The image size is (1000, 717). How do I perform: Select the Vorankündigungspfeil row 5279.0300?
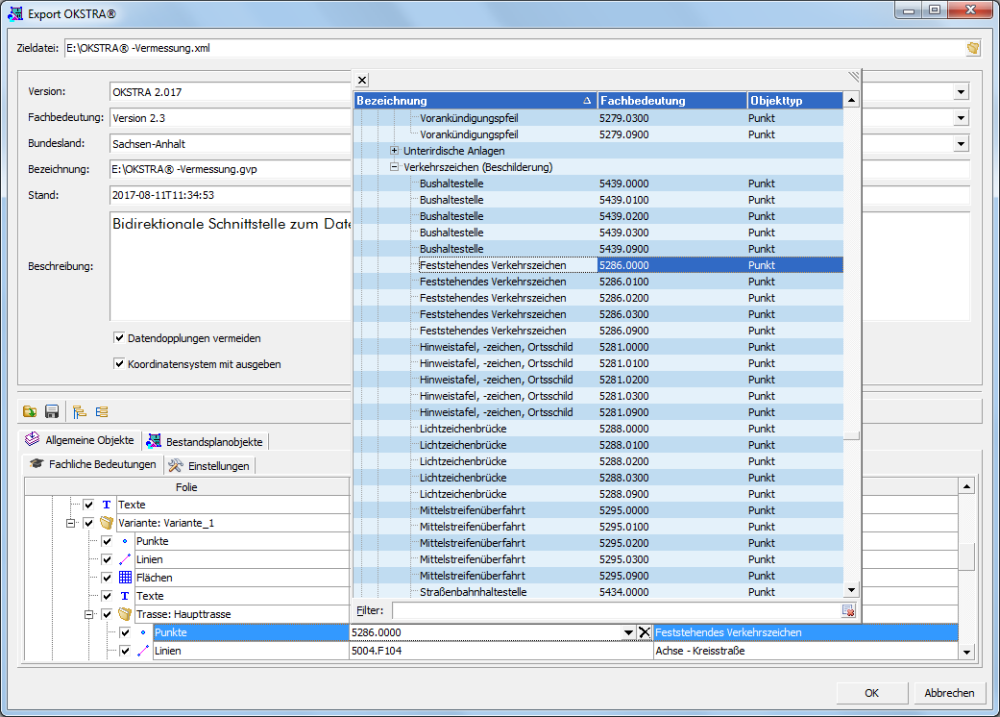coord(598,118)
